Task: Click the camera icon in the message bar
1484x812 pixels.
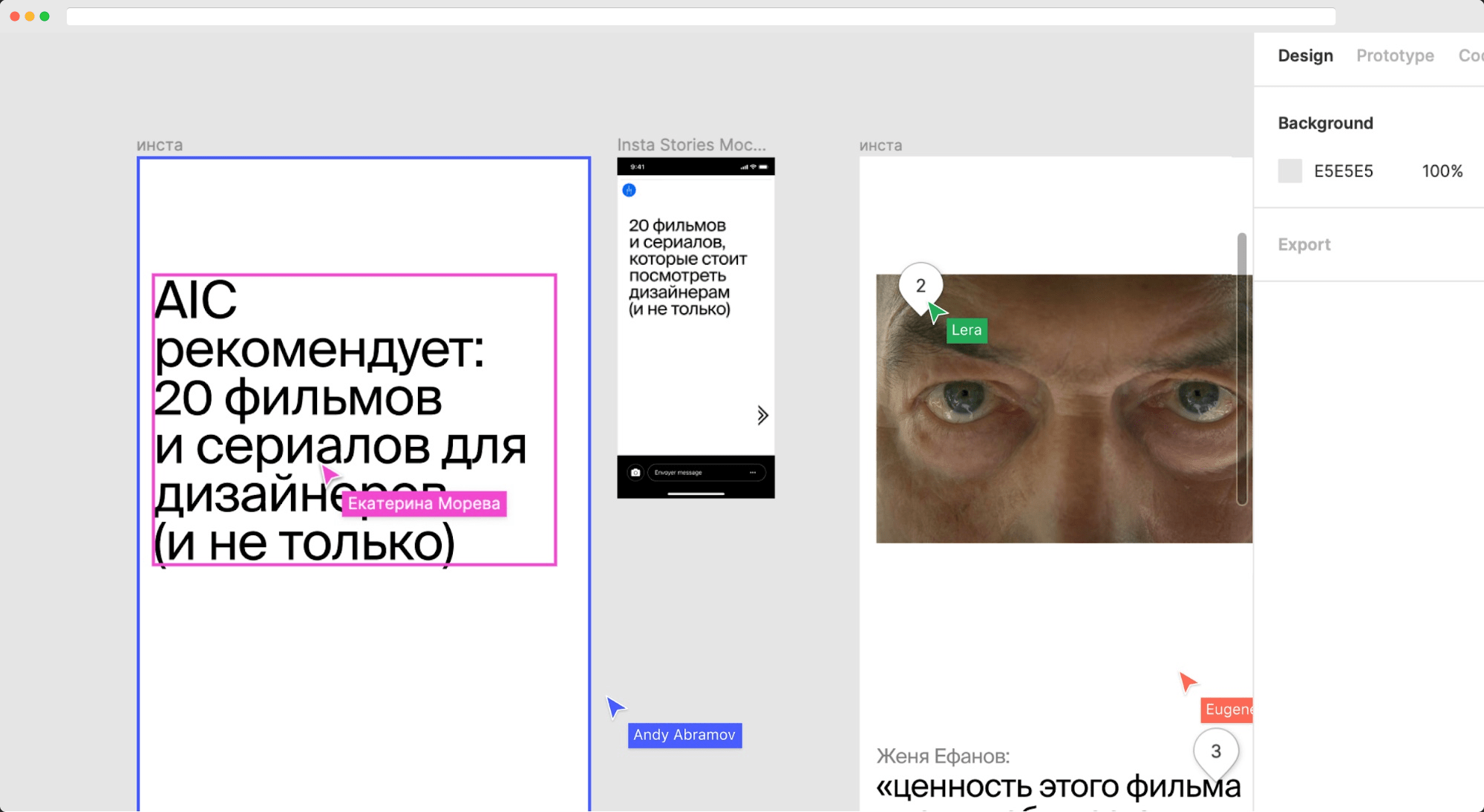Action: 637,472
